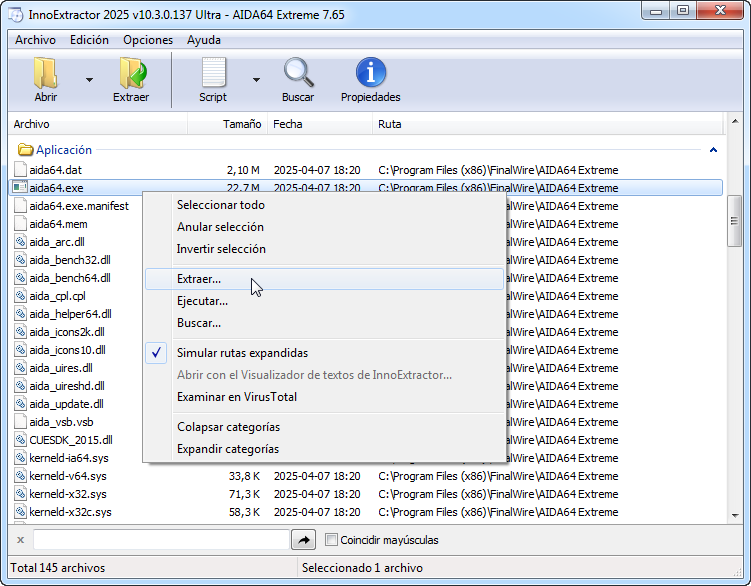Screen dimensions: 751x586
Task: Open the Archivo menu
Action: (x=35, y=40)
